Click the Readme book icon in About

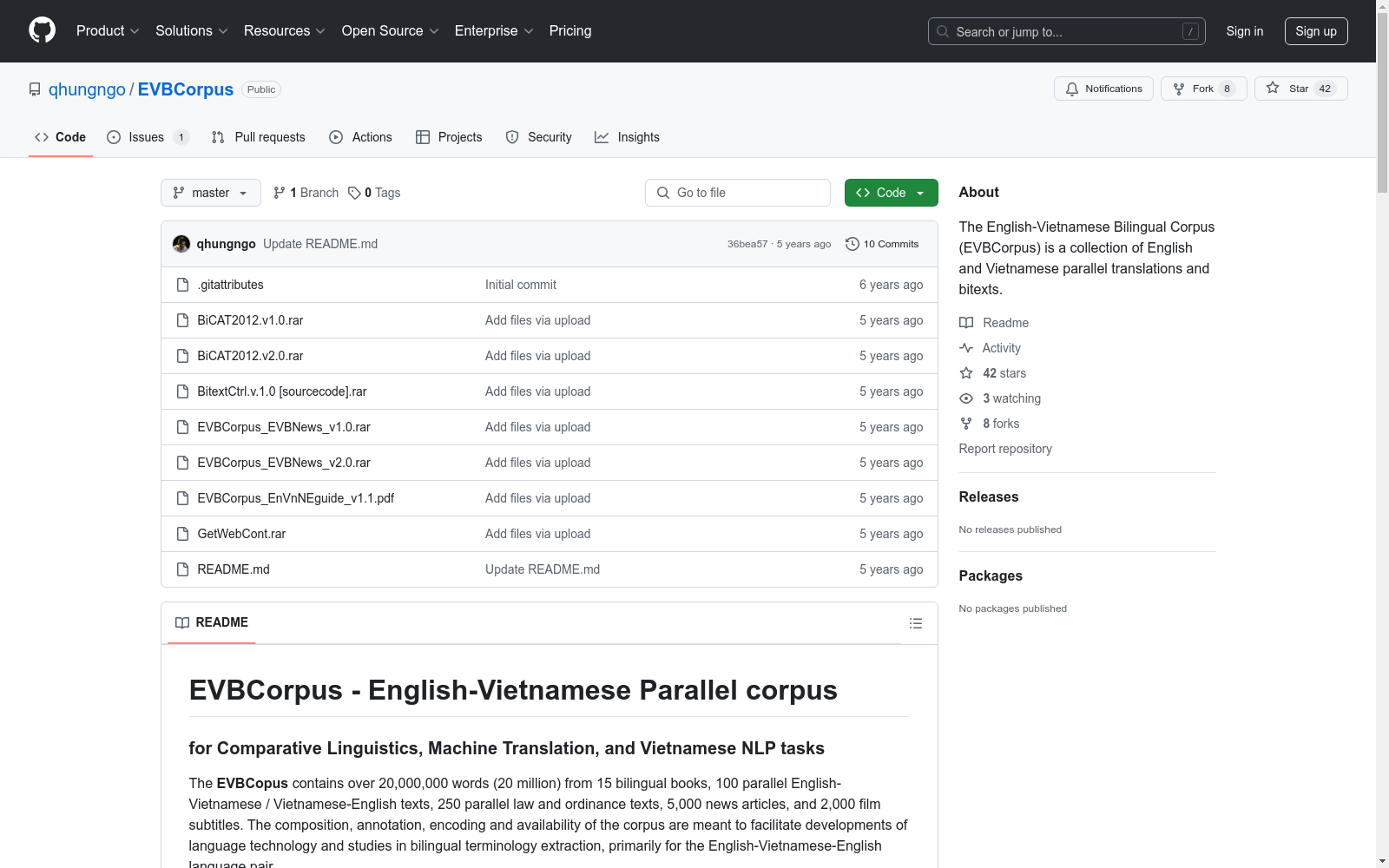click(966, 323)
